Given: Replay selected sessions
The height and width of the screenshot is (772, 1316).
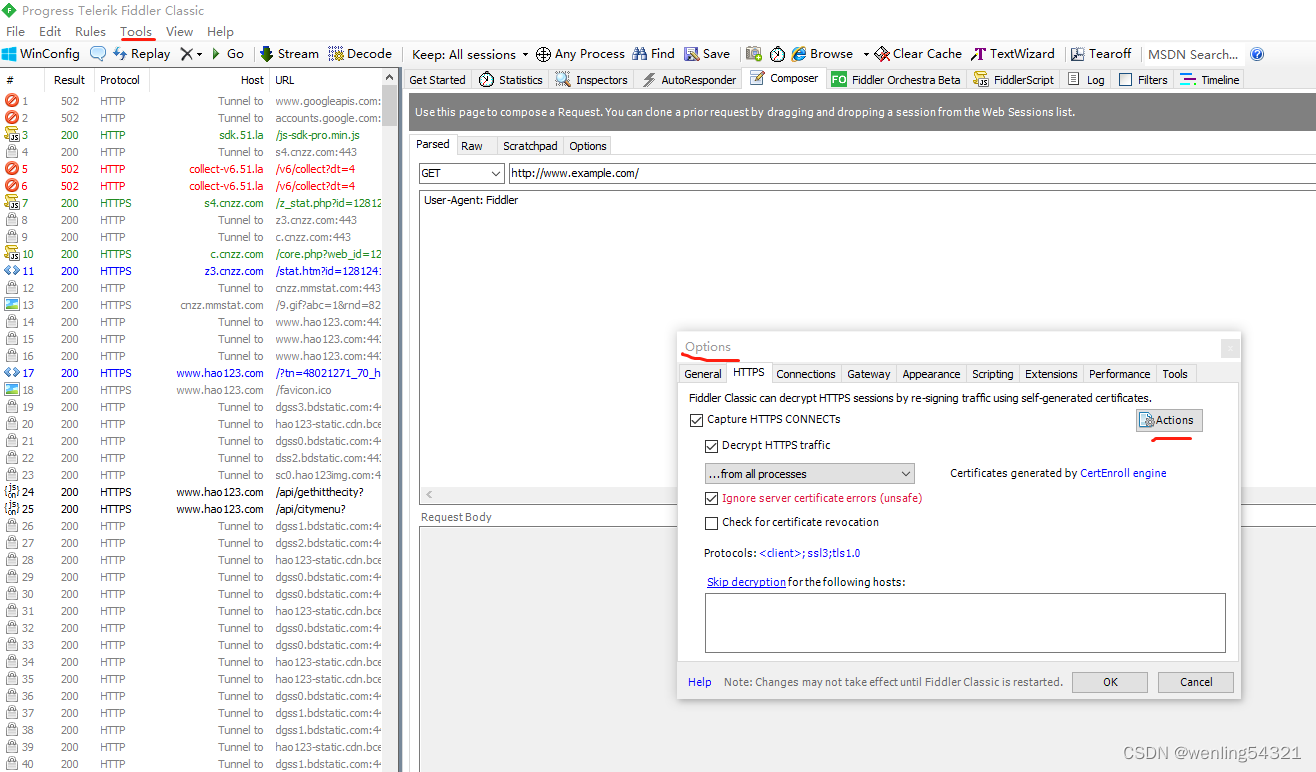Looking at the screenshot, I should pos(141,54).
